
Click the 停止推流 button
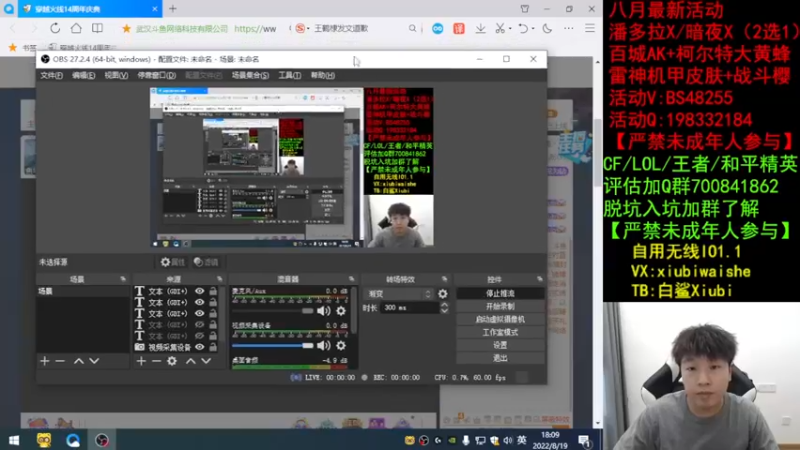pos(500,294)
